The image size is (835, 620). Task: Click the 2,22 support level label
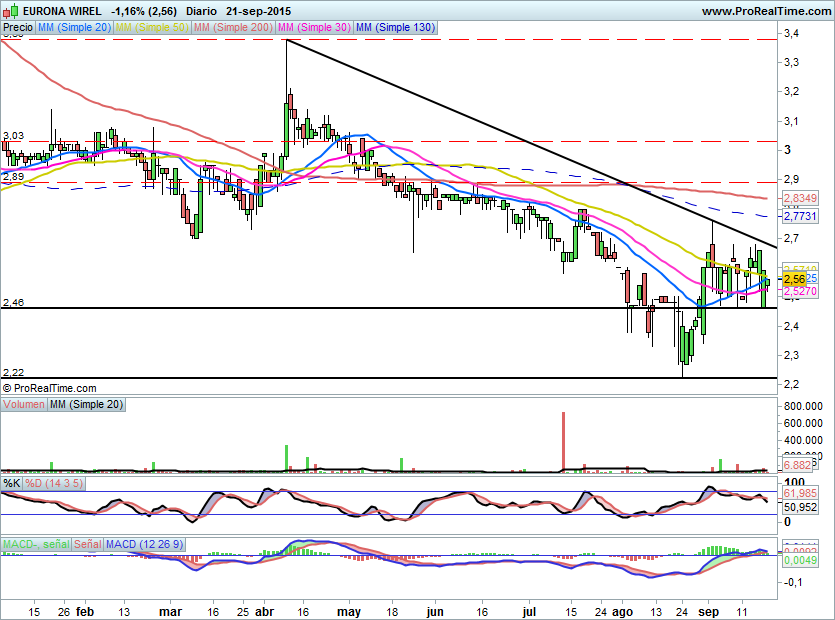point(13,372)
